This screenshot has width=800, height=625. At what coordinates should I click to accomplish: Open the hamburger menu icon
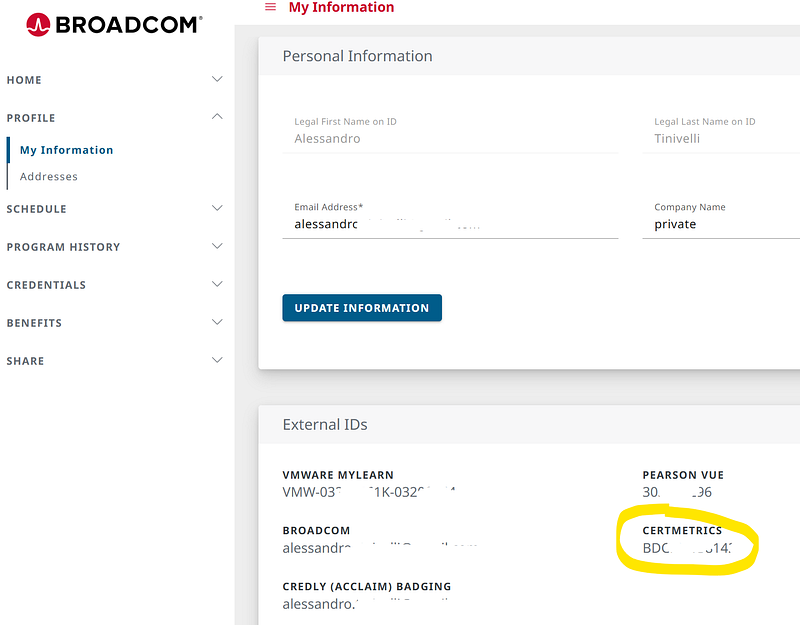270,8
